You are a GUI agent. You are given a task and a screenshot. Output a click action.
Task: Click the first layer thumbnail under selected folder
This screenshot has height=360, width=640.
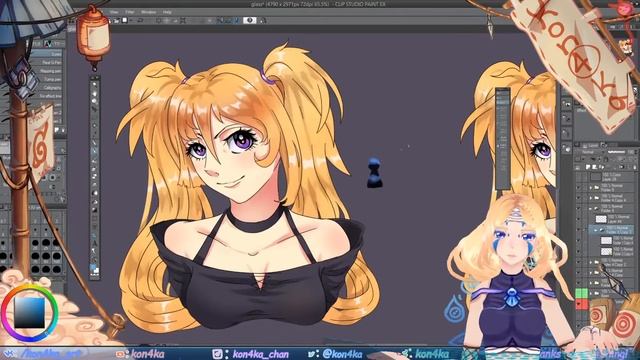[607, 240]
